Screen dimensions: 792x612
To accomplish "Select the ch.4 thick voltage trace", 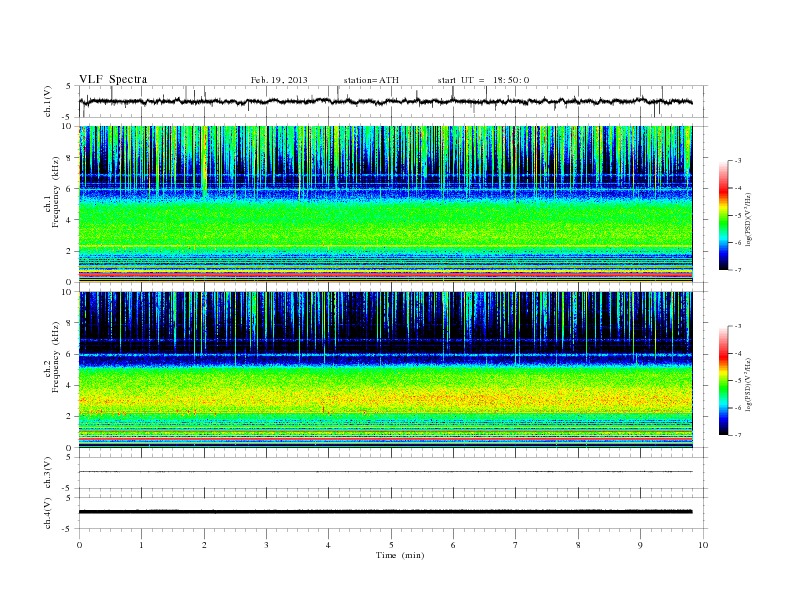I will tap(385, 512).
